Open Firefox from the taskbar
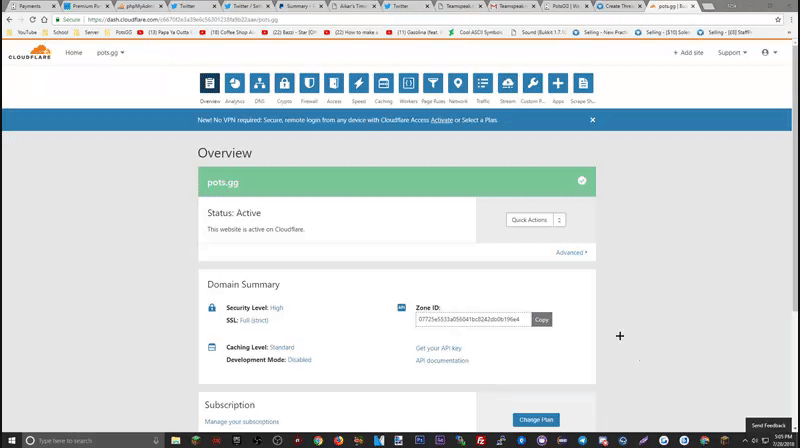The image size is (800, 448). 338,440
